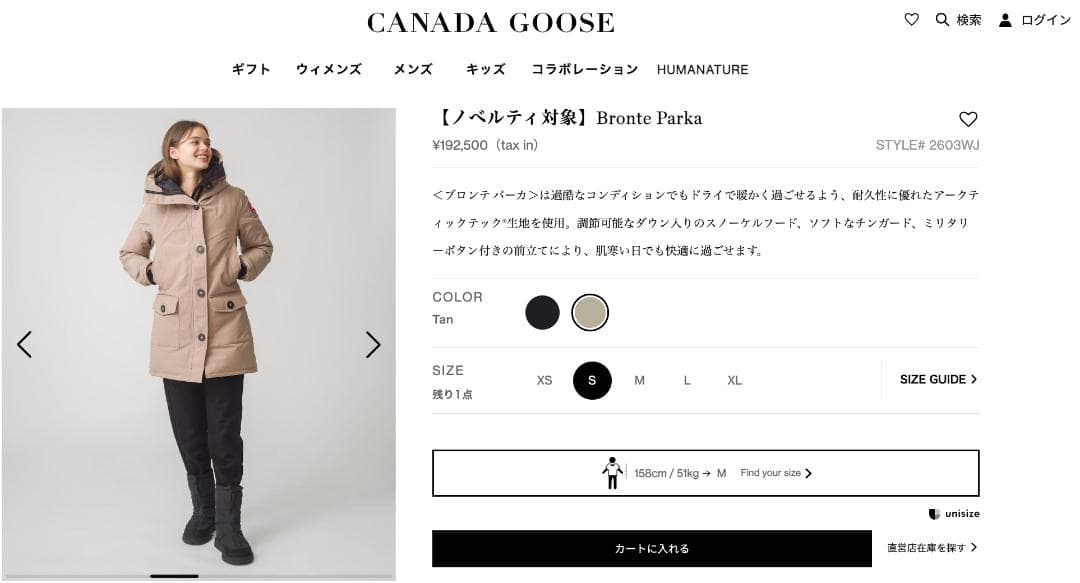
Task: Select size XL
Action: (x=734, y=381)
